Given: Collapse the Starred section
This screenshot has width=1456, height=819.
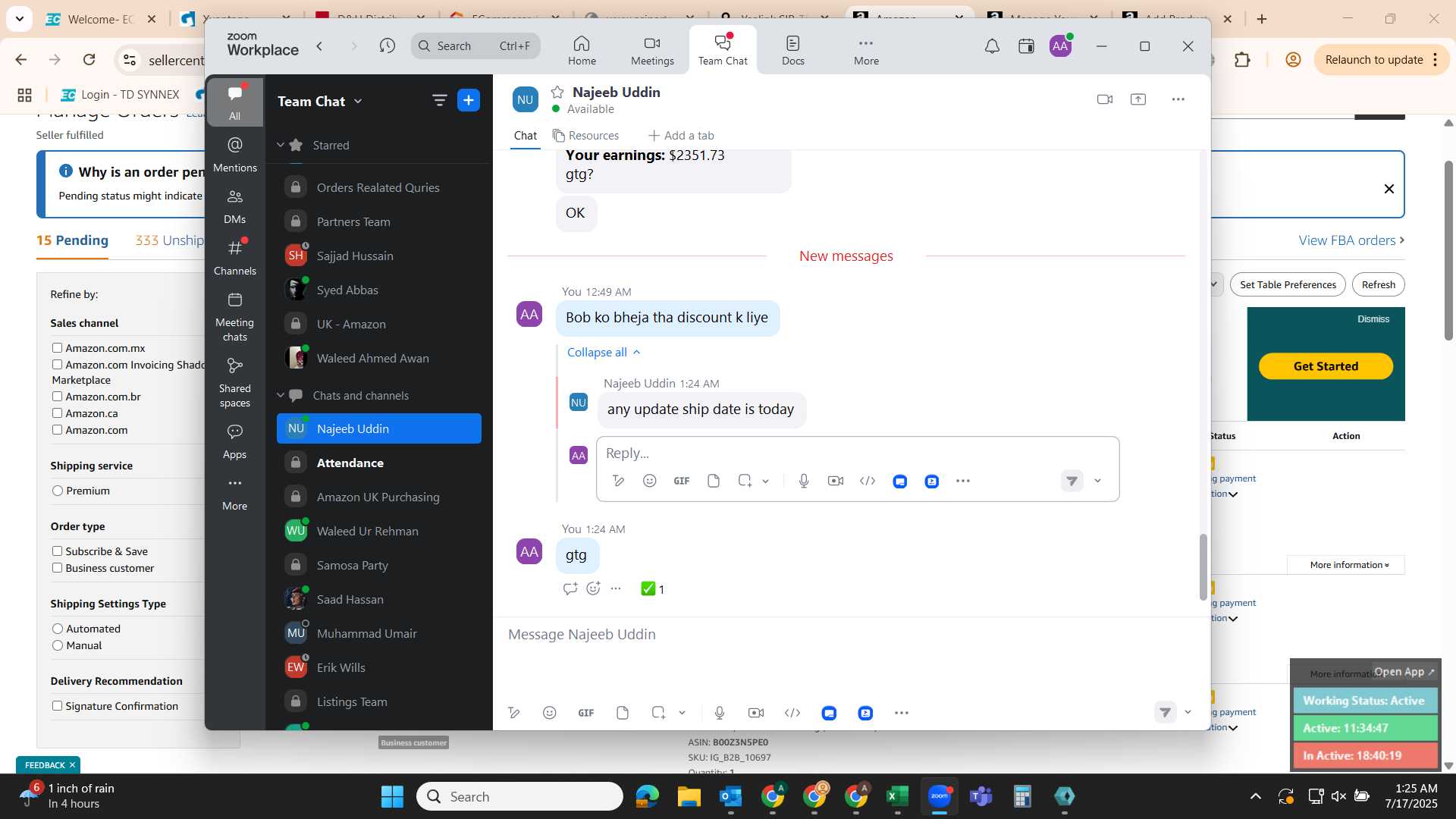Looking at the screenshot, I should click(281, 145).
